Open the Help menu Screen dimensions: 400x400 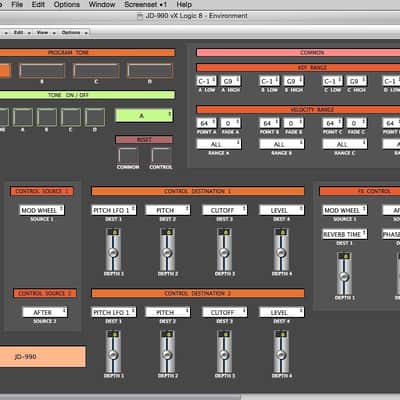184,5
